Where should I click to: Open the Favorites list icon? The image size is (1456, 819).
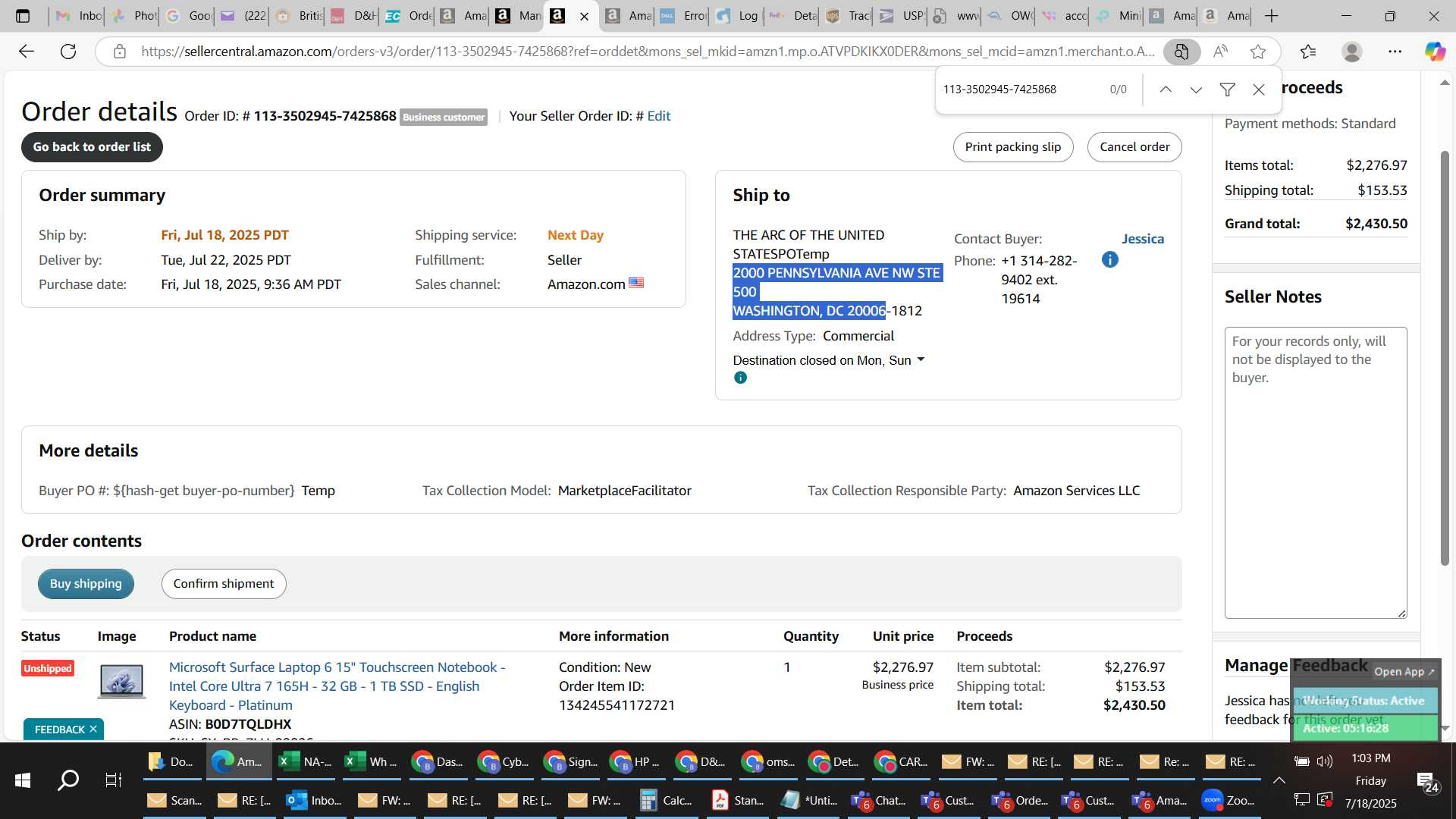[x=1308, y=52]
